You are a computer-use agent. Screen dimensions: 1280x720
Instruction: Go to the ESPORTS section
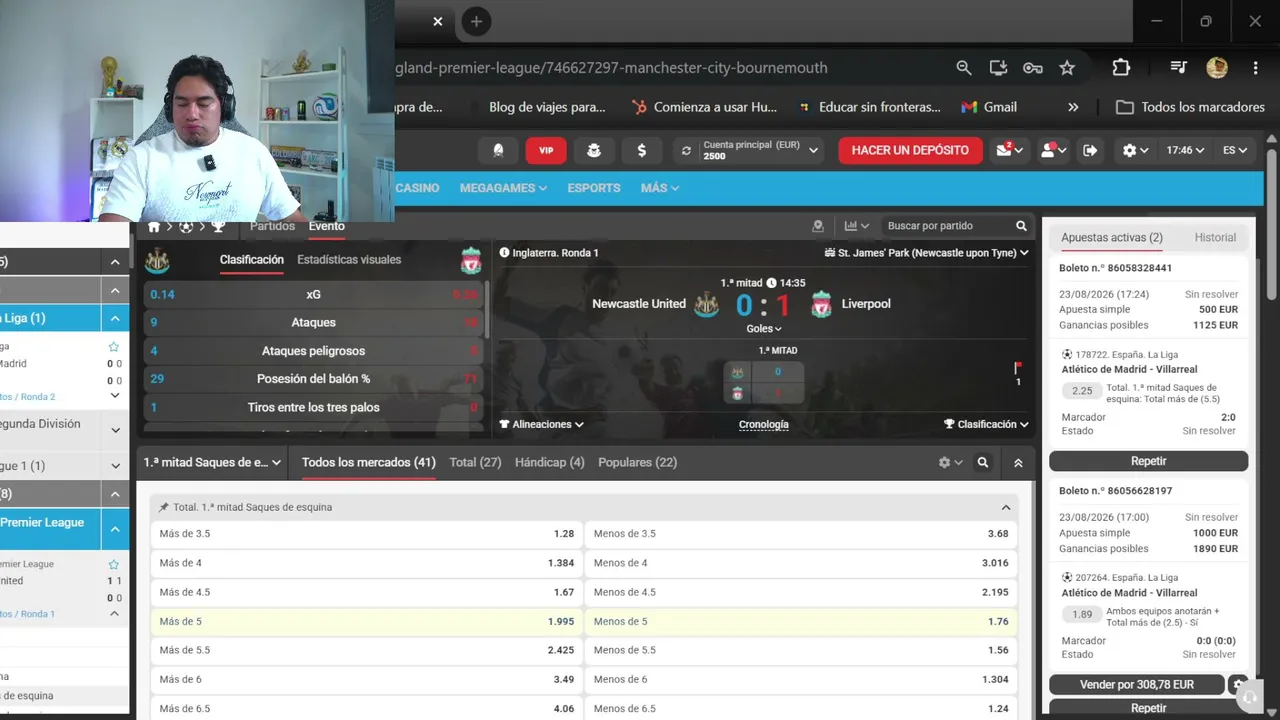(x=594, y=188)
